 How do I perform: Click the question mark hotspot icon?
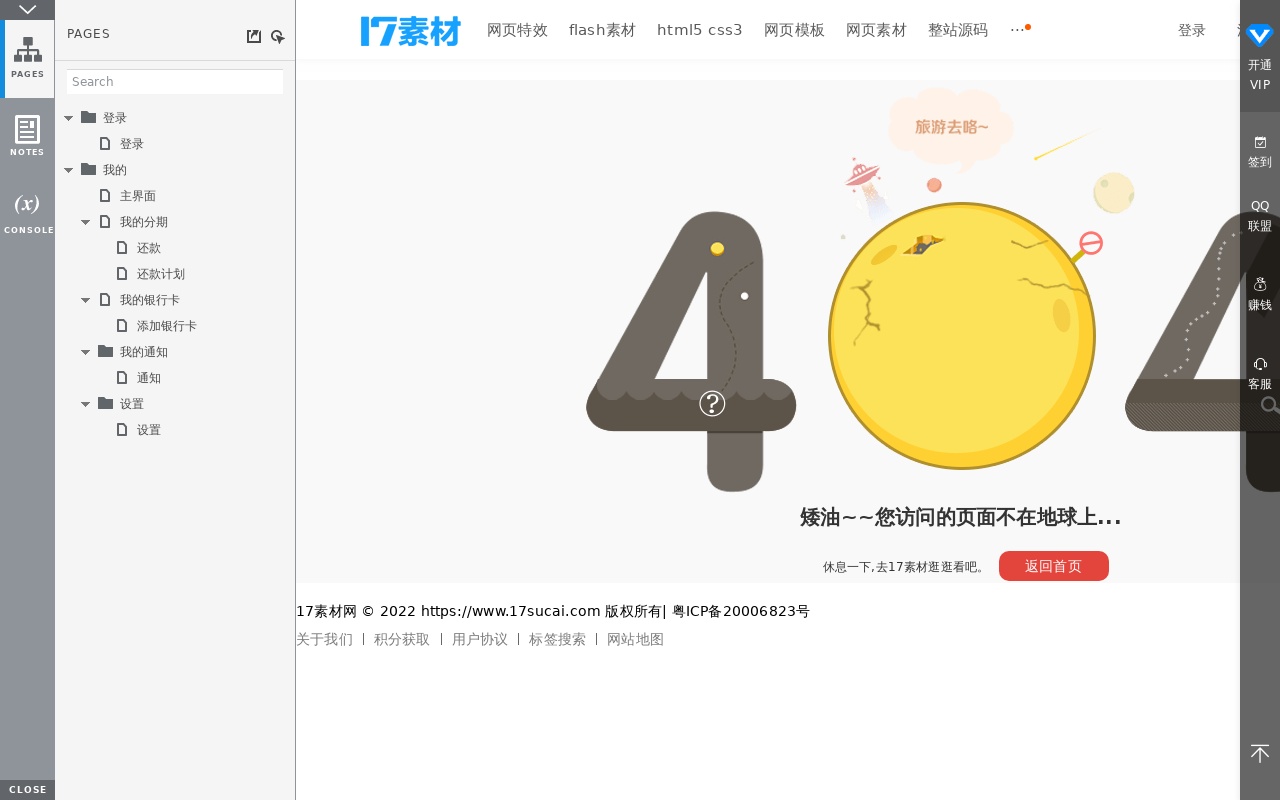tap(712, 404)
